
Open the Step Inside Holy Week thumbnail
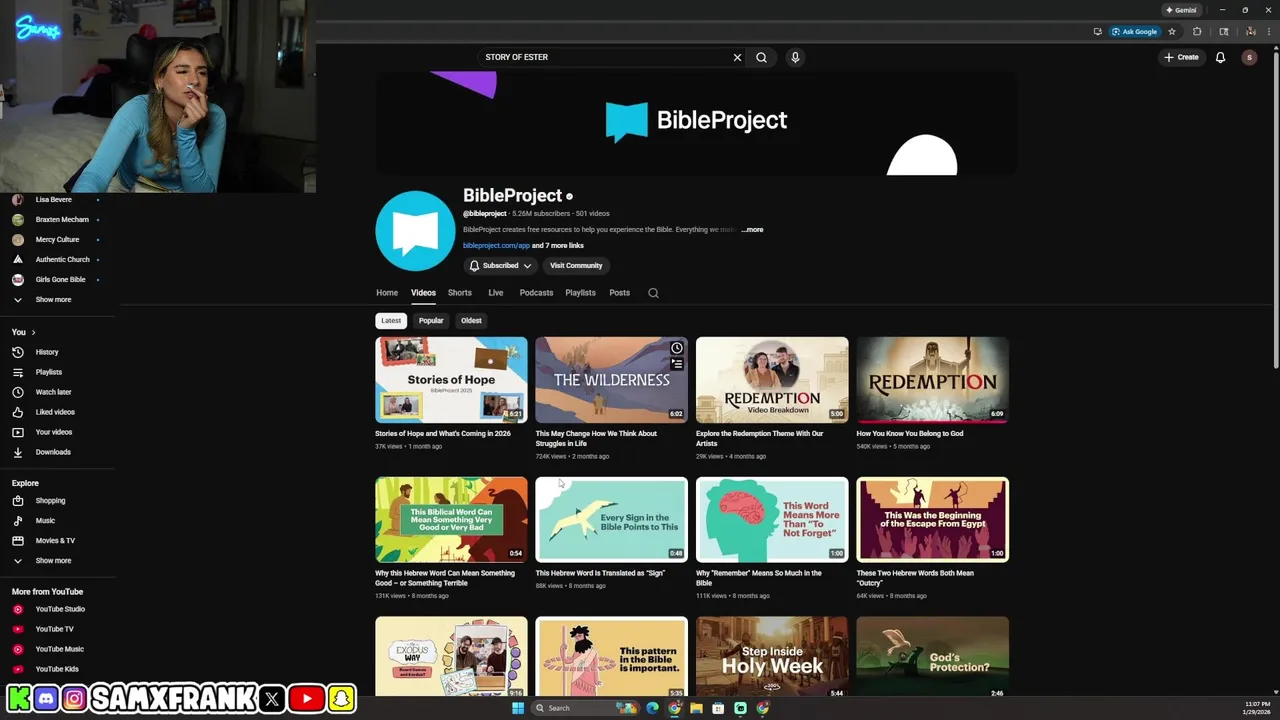point(772,658)
